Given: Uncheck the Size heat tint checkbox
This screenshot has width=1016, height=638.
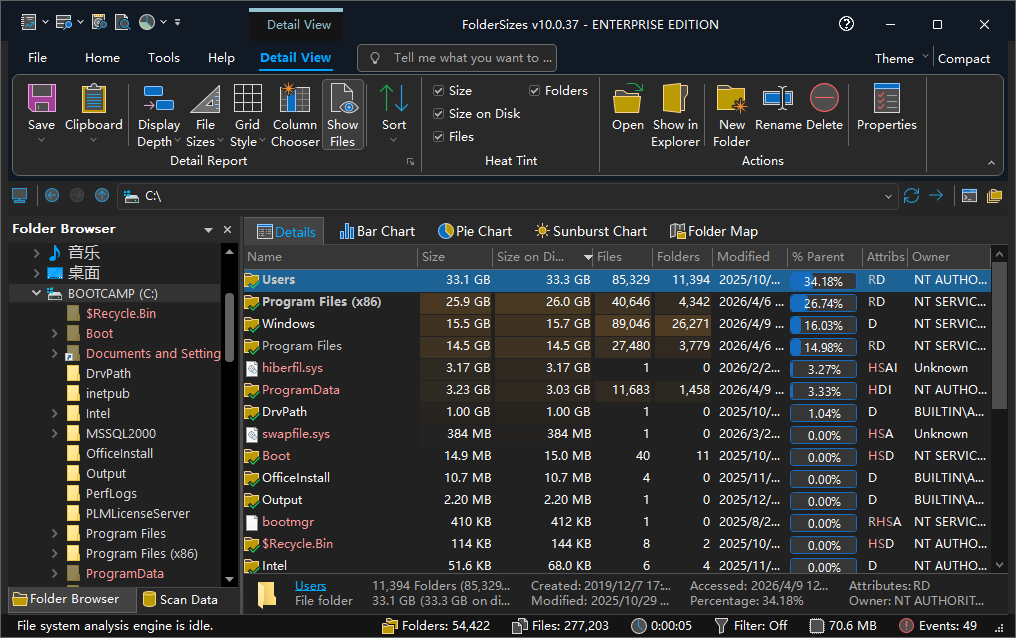Looking at the screenshot, I should click(x=439, y=91).
